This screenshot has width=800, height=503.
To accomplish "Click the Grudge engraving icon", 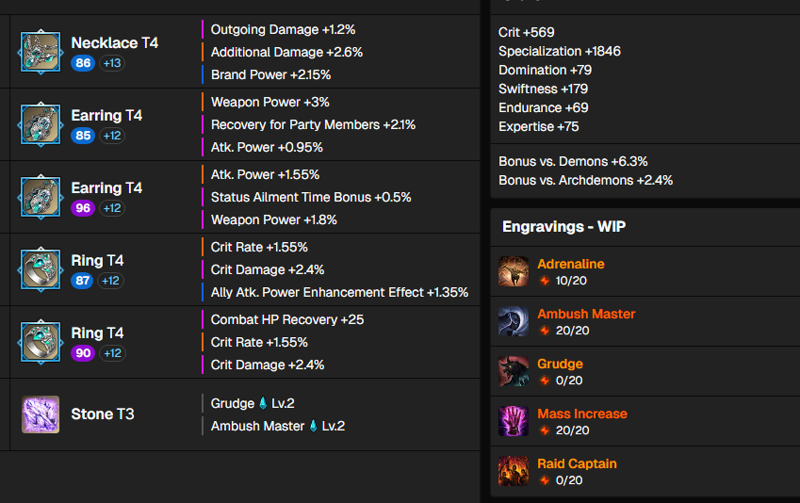I will (x=513, y=371).
